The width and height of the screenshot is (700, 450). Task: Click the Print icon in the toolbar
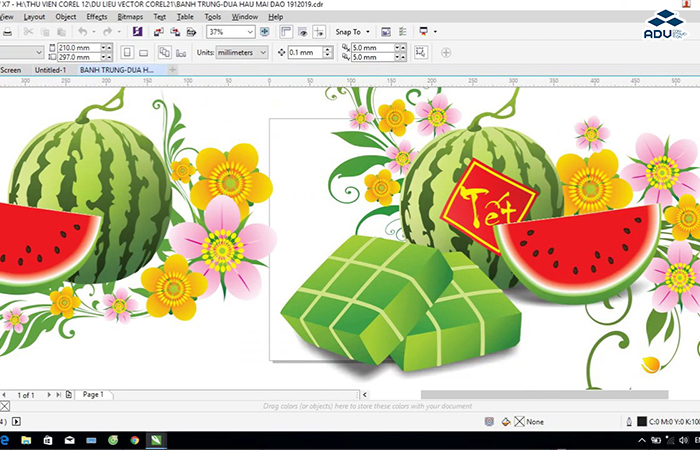click(8, 32)
